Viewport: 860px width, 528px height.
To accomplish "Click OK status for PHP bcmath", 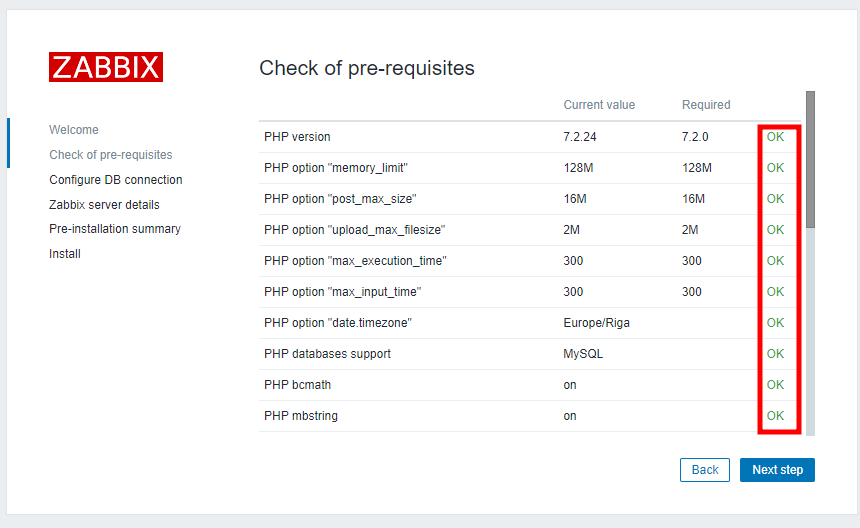I will point(775,385).
